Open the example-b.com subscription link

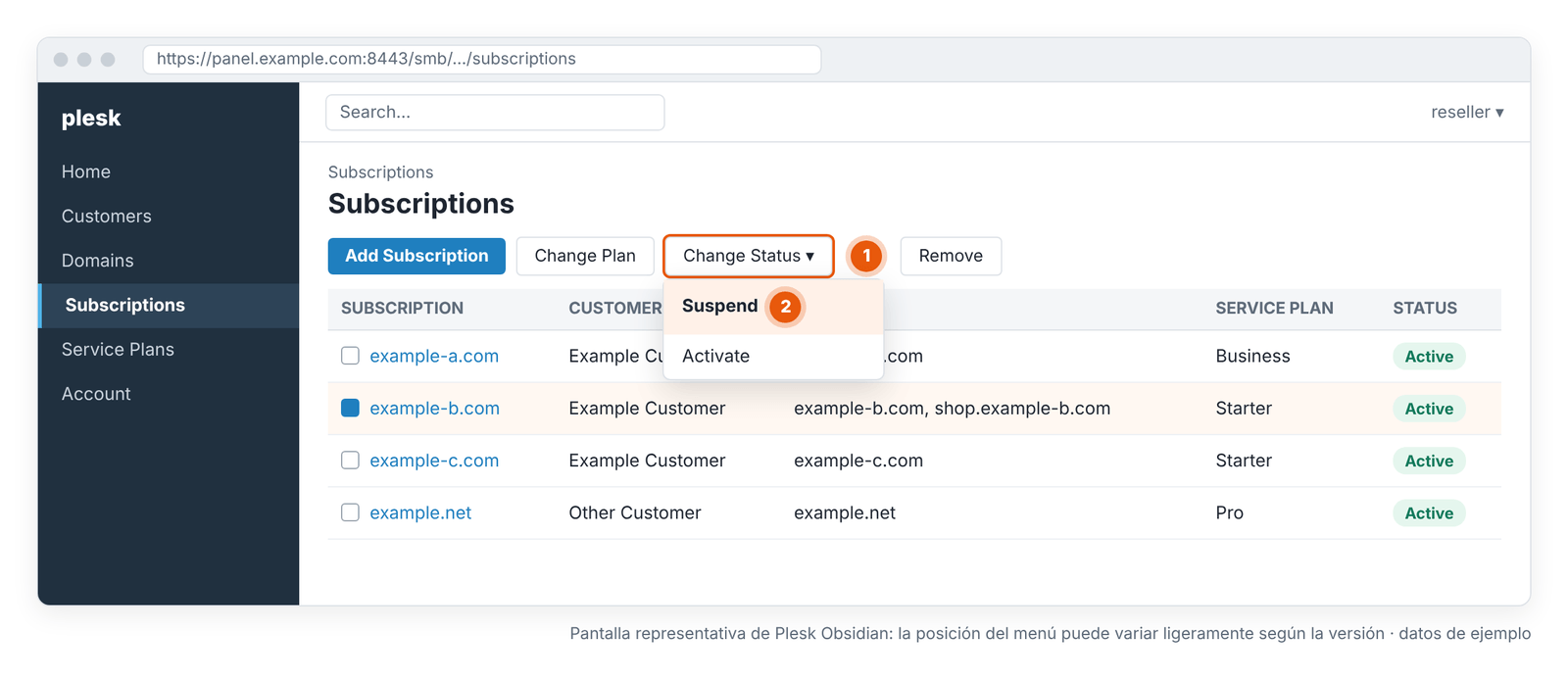[434, 409]
